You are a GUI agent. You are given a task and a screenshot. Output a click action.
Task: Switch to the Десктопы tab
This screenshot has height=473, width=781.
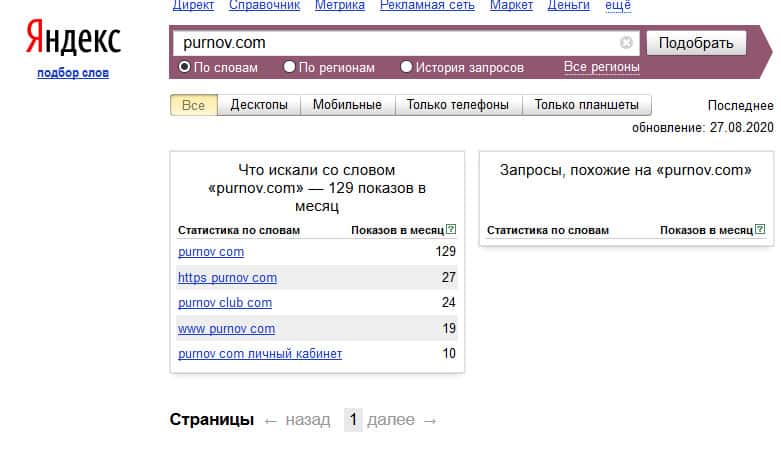[258, 105]
